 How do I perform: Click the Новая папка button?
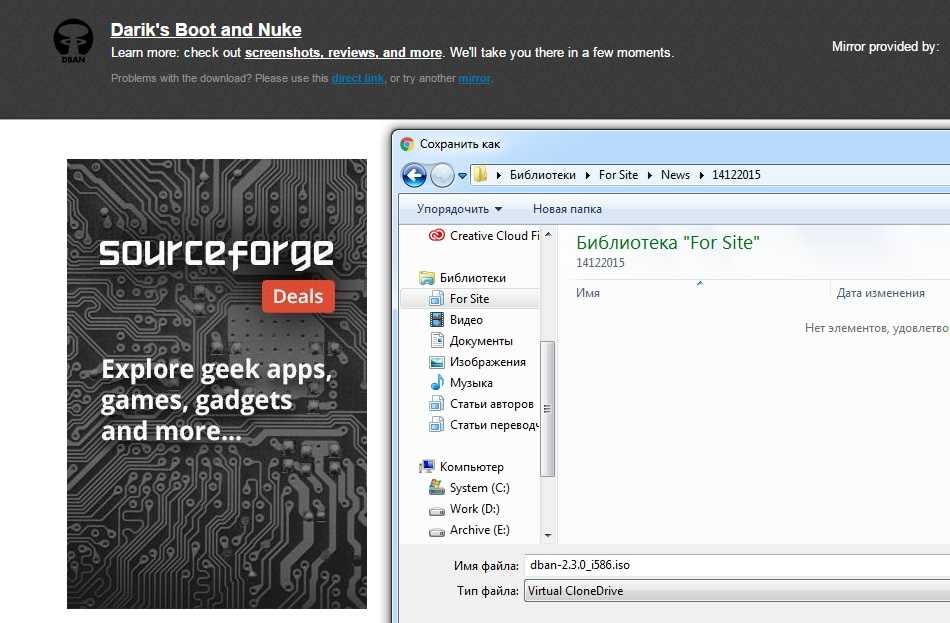point(567,209)
